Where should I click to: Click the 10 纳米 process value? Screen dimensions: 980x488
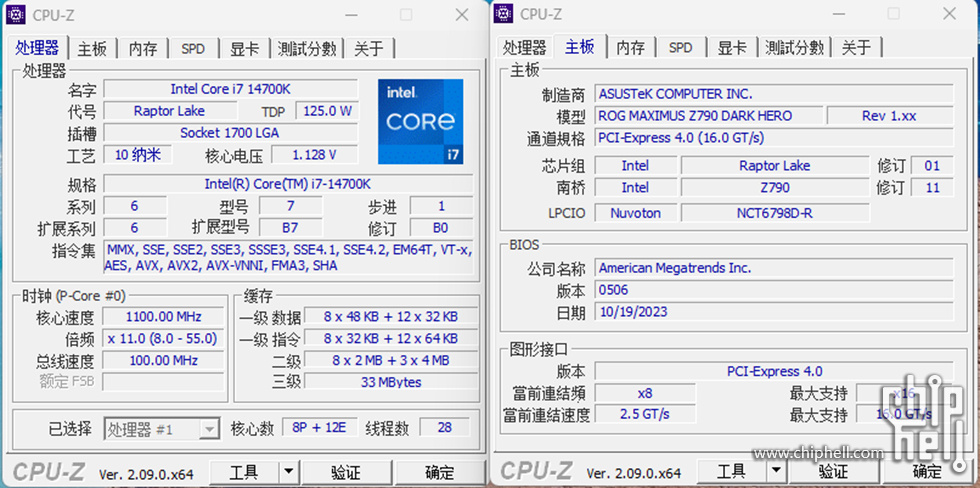[138, 155]
